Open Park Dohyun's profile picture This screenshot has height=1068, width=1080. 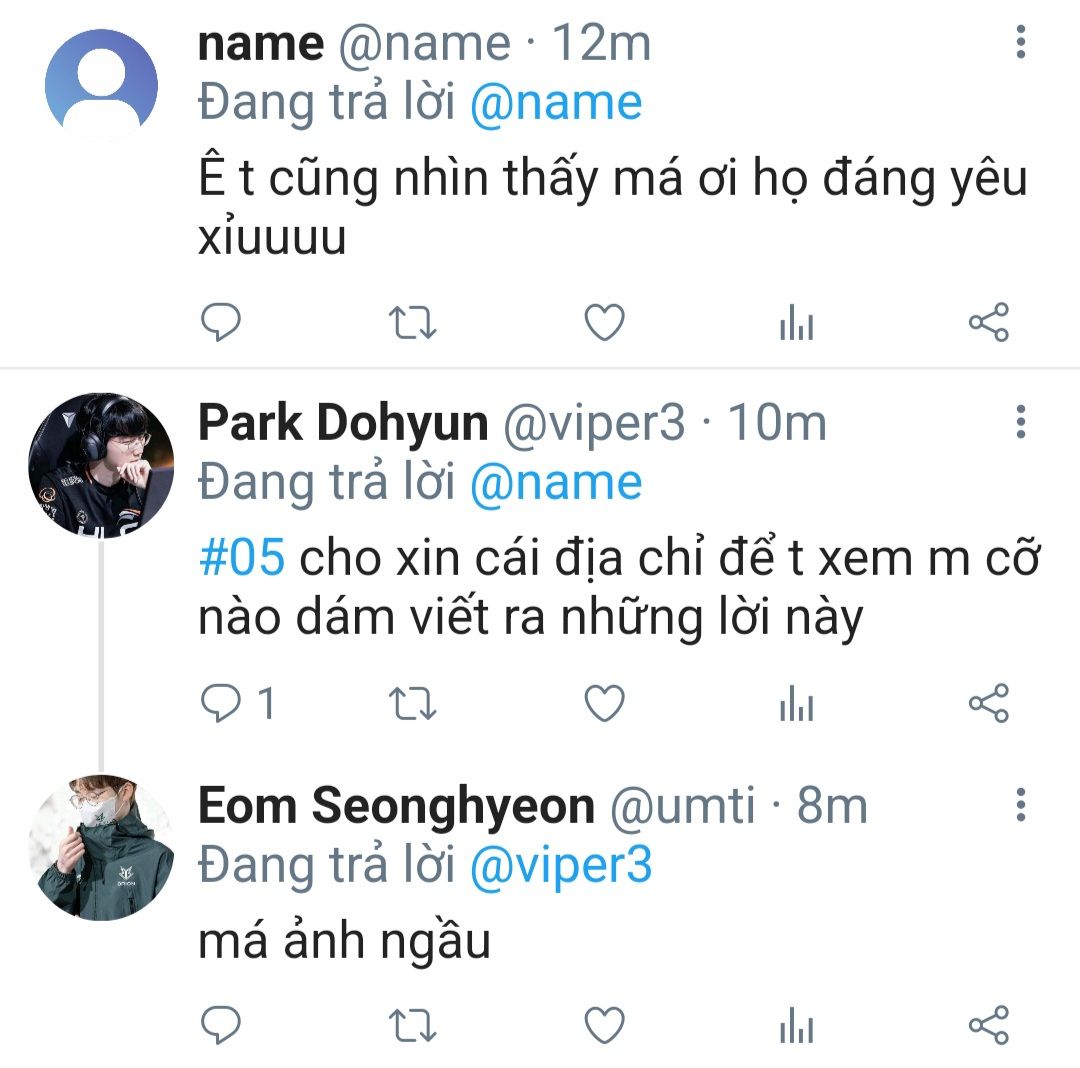click(101, 466)
